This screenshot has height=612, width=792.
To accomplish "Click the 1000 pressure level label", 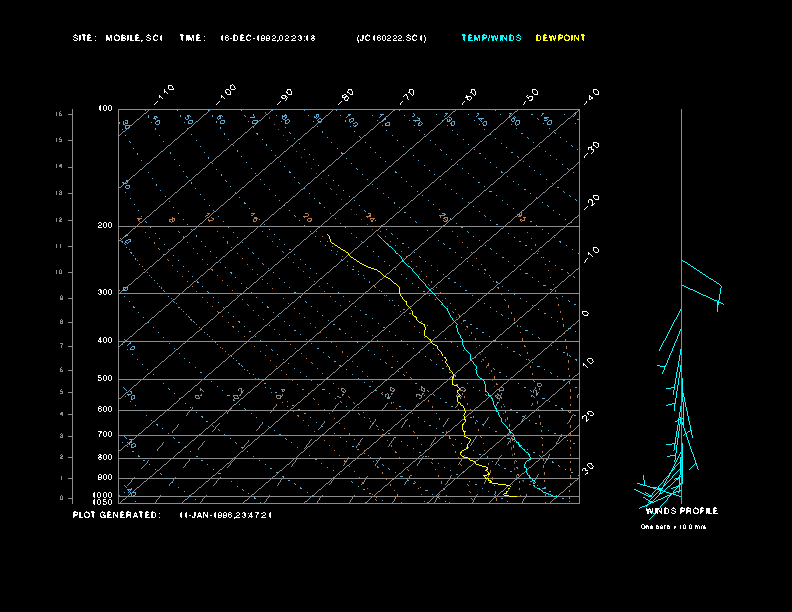I will coord(103,495).
